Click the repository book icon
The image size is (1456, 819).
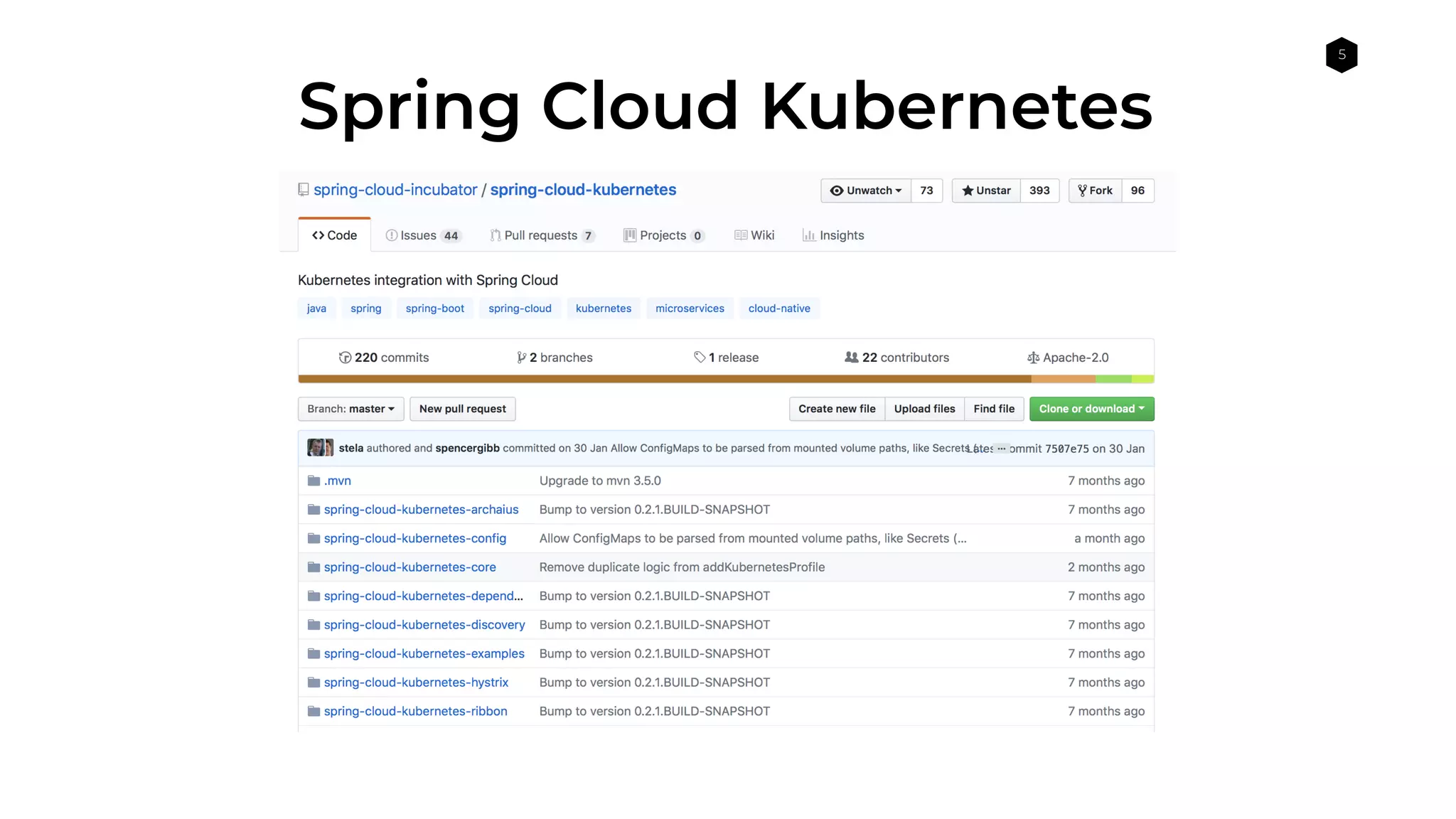tap(304, 190)
